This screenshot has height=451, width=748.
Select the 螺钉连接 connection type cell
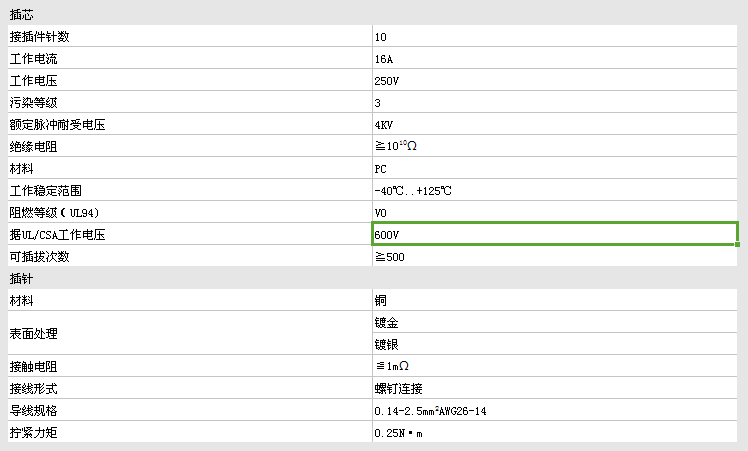pyautogui.click(x=555, y=388)
